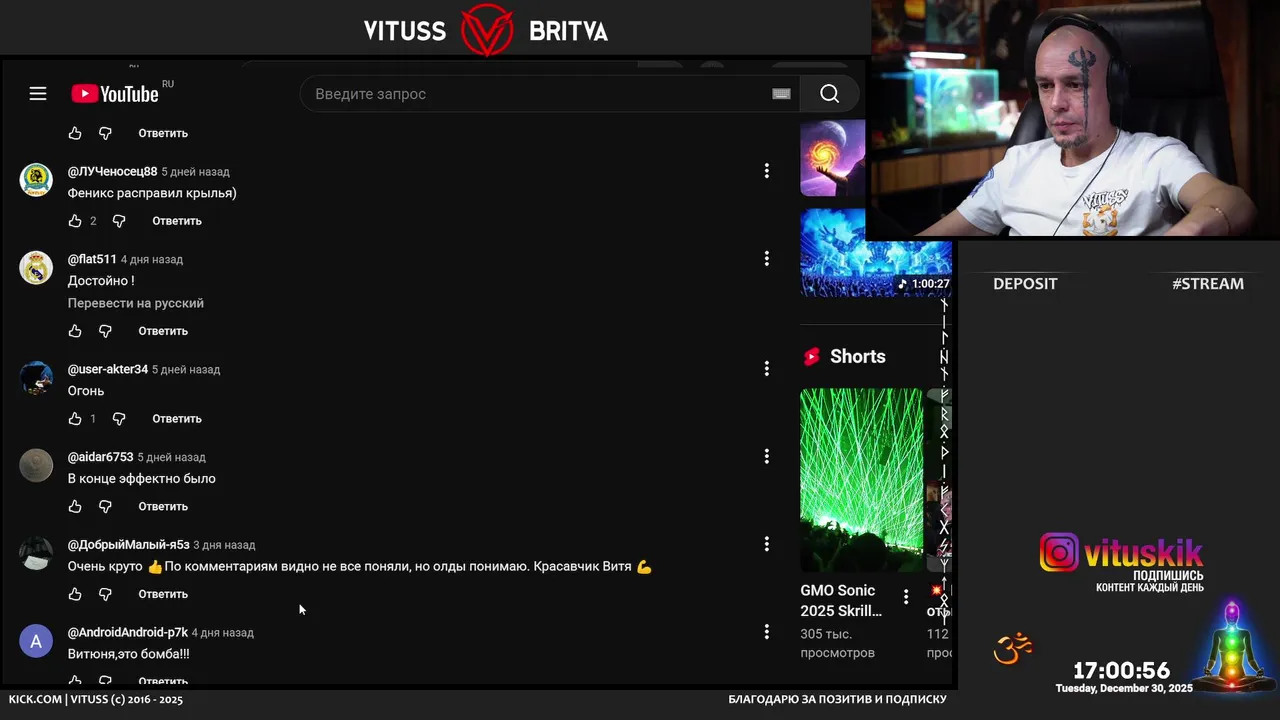Reply to @aidar6753 comment
Viewport: 1280px width, 720px height.
(x=163, y=507)
